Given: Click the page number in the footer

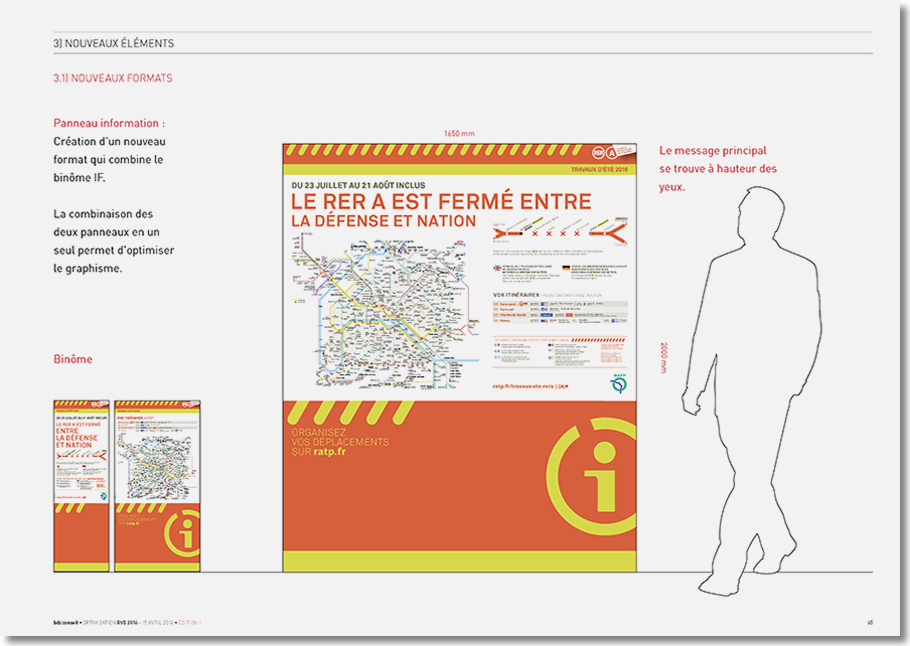Looking at the screenshot, I should click(x=870, y=623).
